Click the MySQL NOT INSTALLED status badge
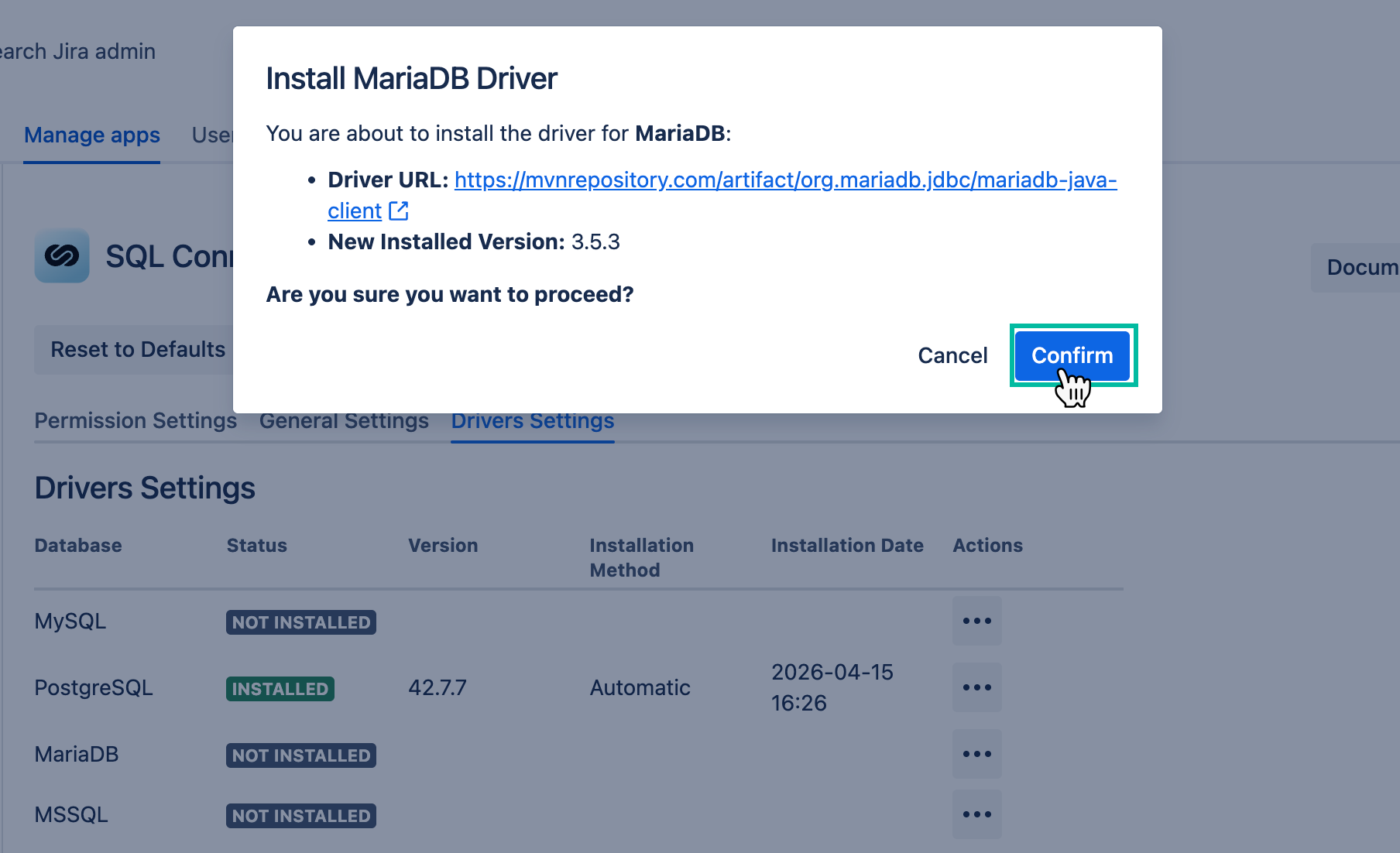 [301, 622]
